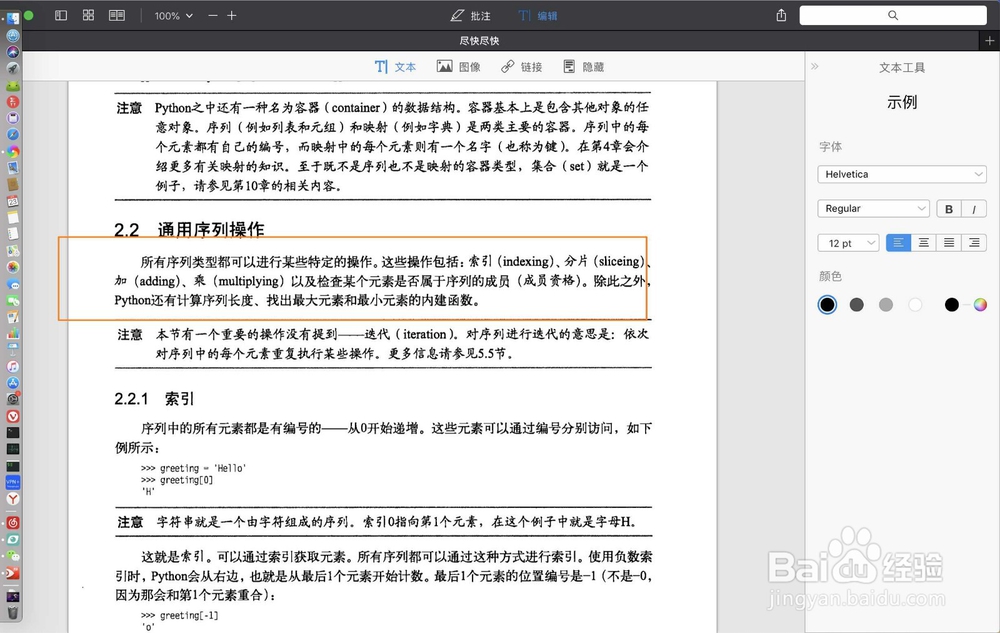Toggle the sidebar panel view icon
Screen dimensions: 1000x633
click(61, 15)
